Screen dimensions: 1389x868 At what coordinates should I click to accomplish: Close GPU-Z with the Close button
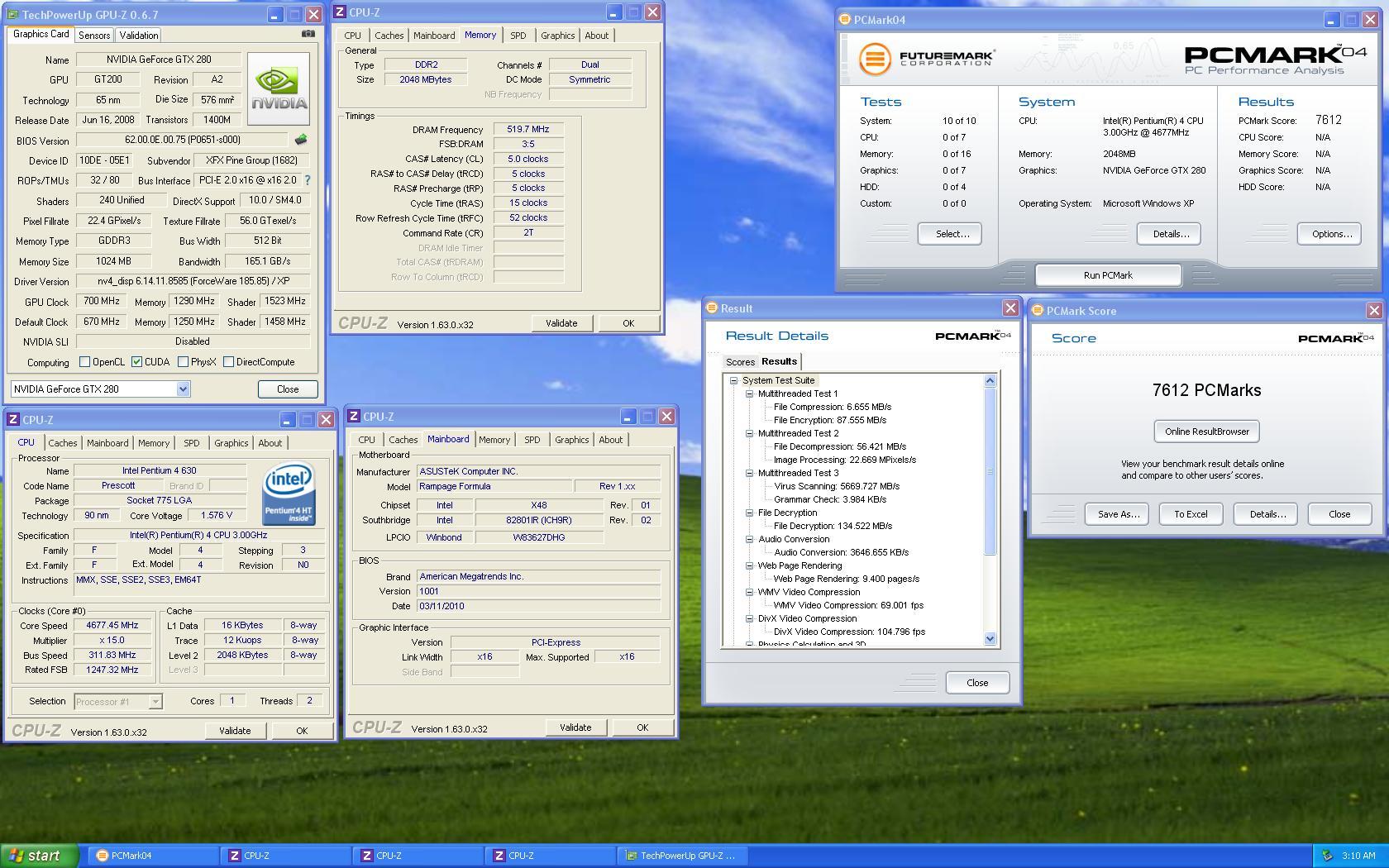click(288, 389)
